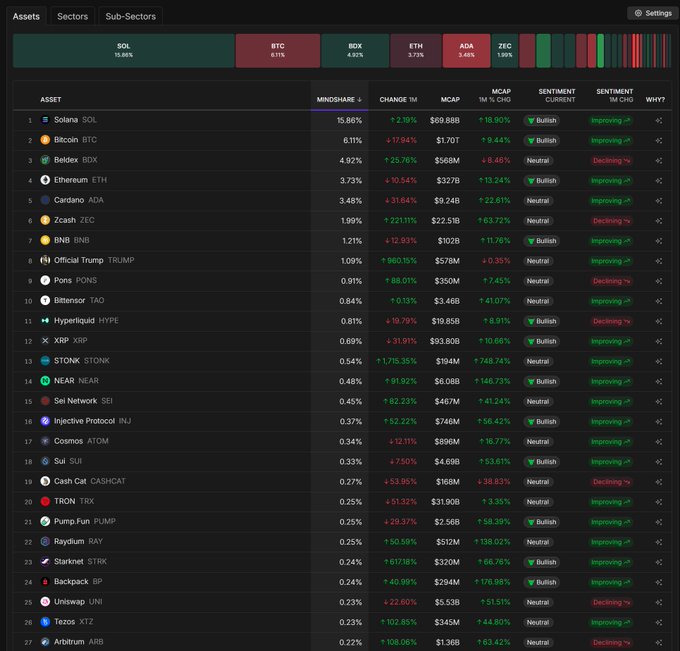Viewport: 680px width, 651px height.
Task: Select the 960.15% change for Official Trump
Action: 399,261
